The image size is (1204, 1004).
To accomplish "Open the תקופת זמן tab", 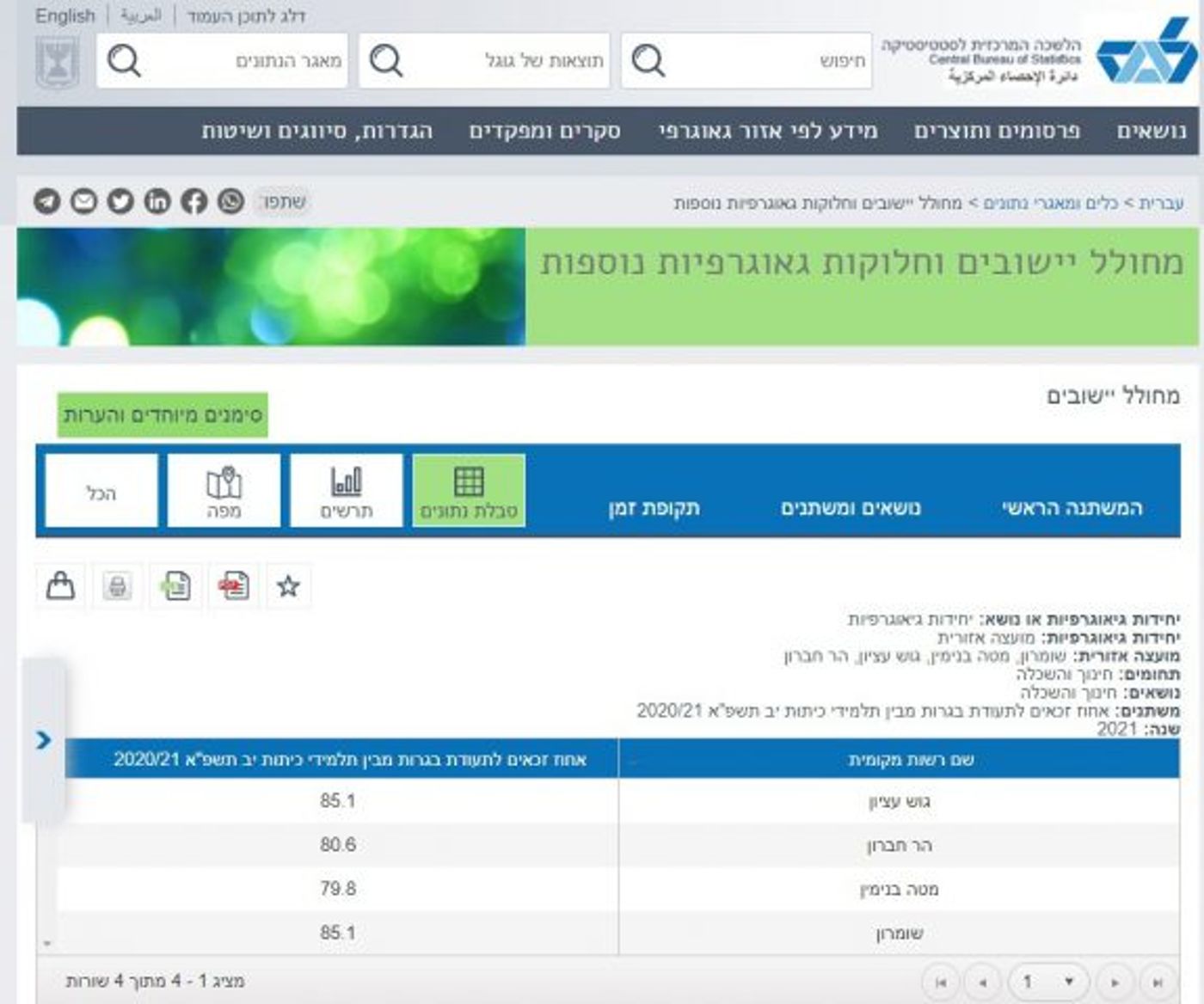I will 654,508.
